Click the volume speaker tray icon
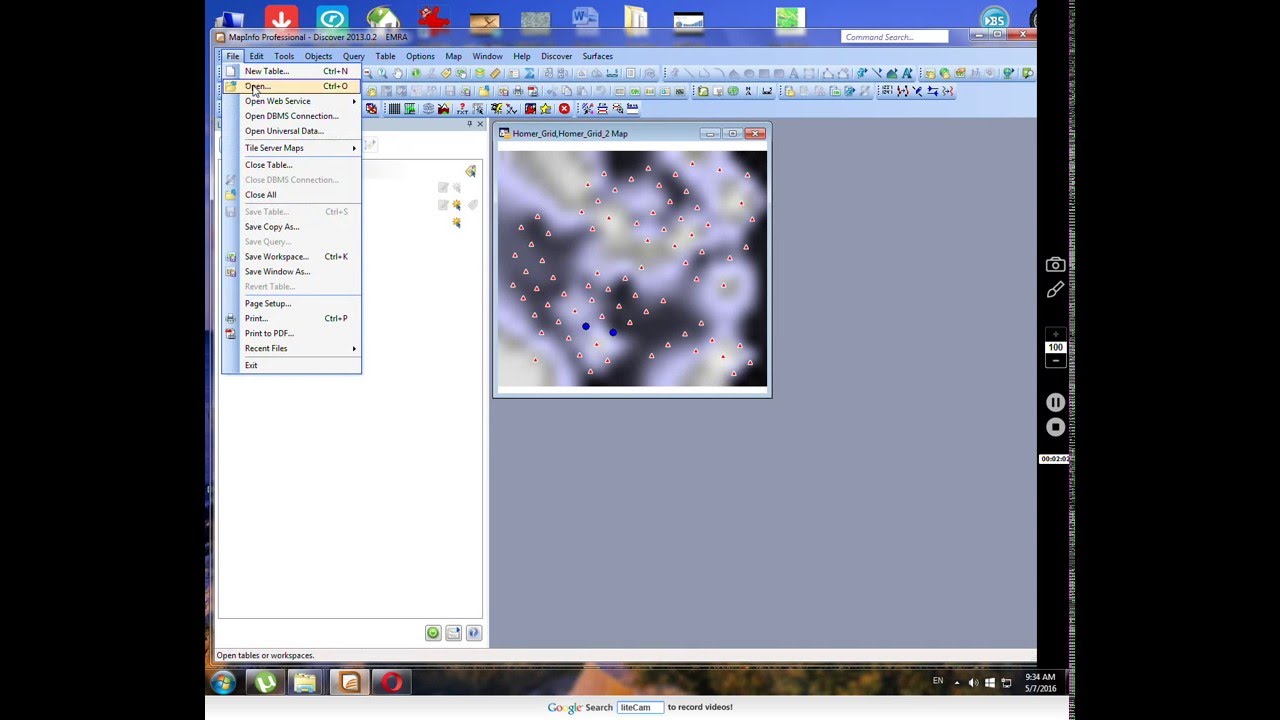This screenshot has width=1280, height=720. (973, 683)
